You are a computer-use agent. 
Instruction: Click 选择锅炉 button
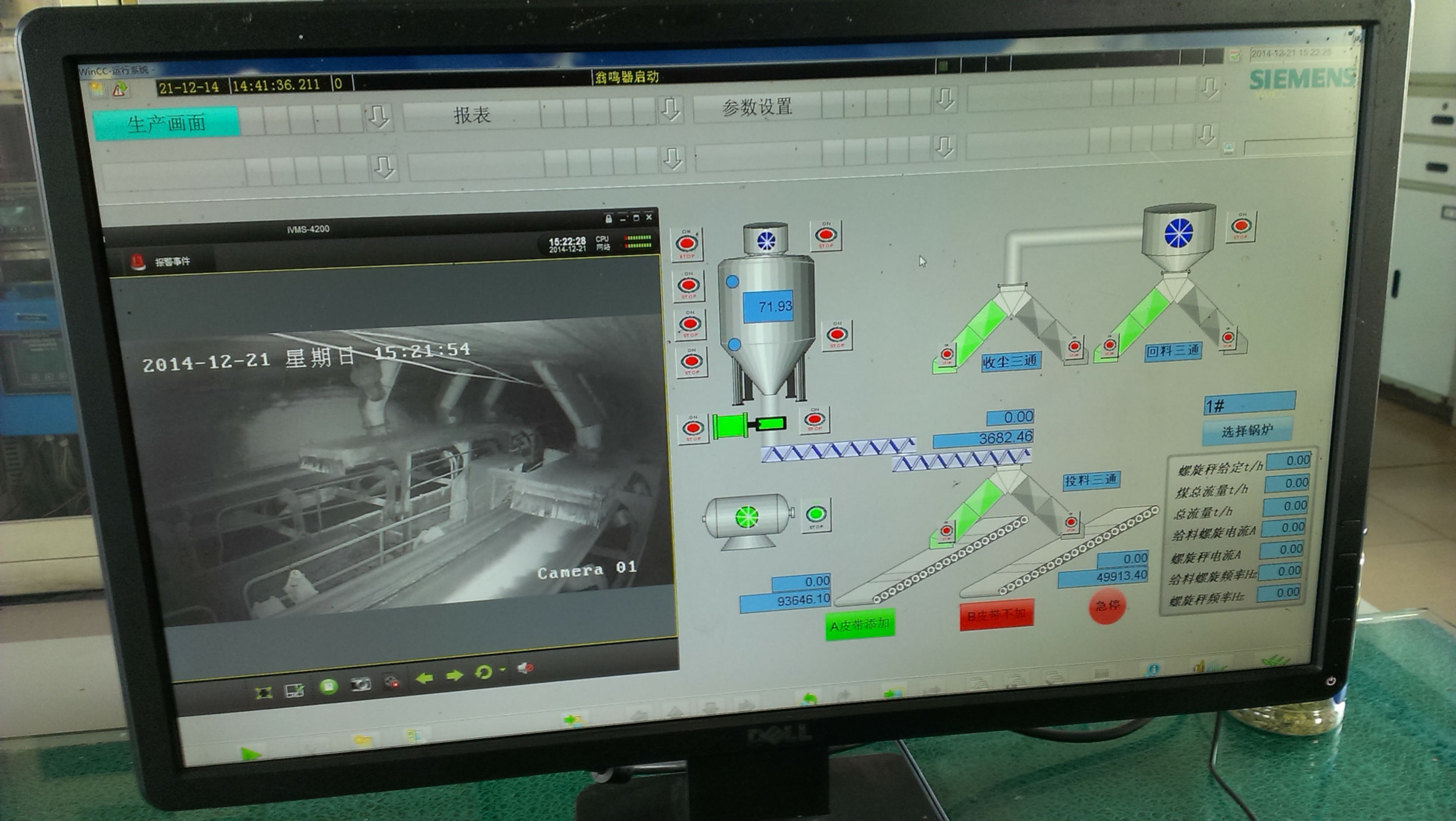coord(1247,431)
